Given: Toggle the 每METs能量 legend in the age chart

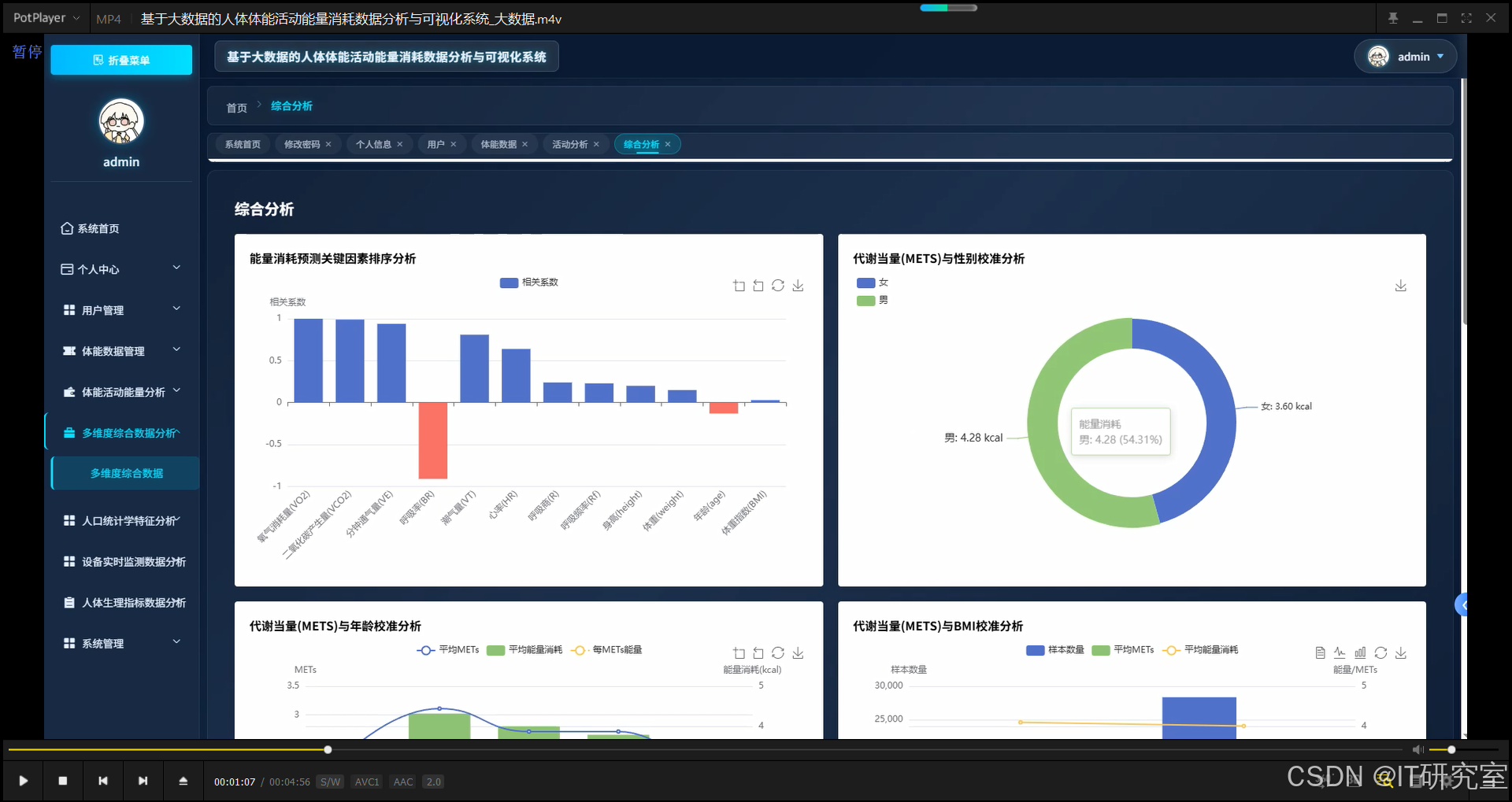Looking at the screenshot, I should point(606,650).
